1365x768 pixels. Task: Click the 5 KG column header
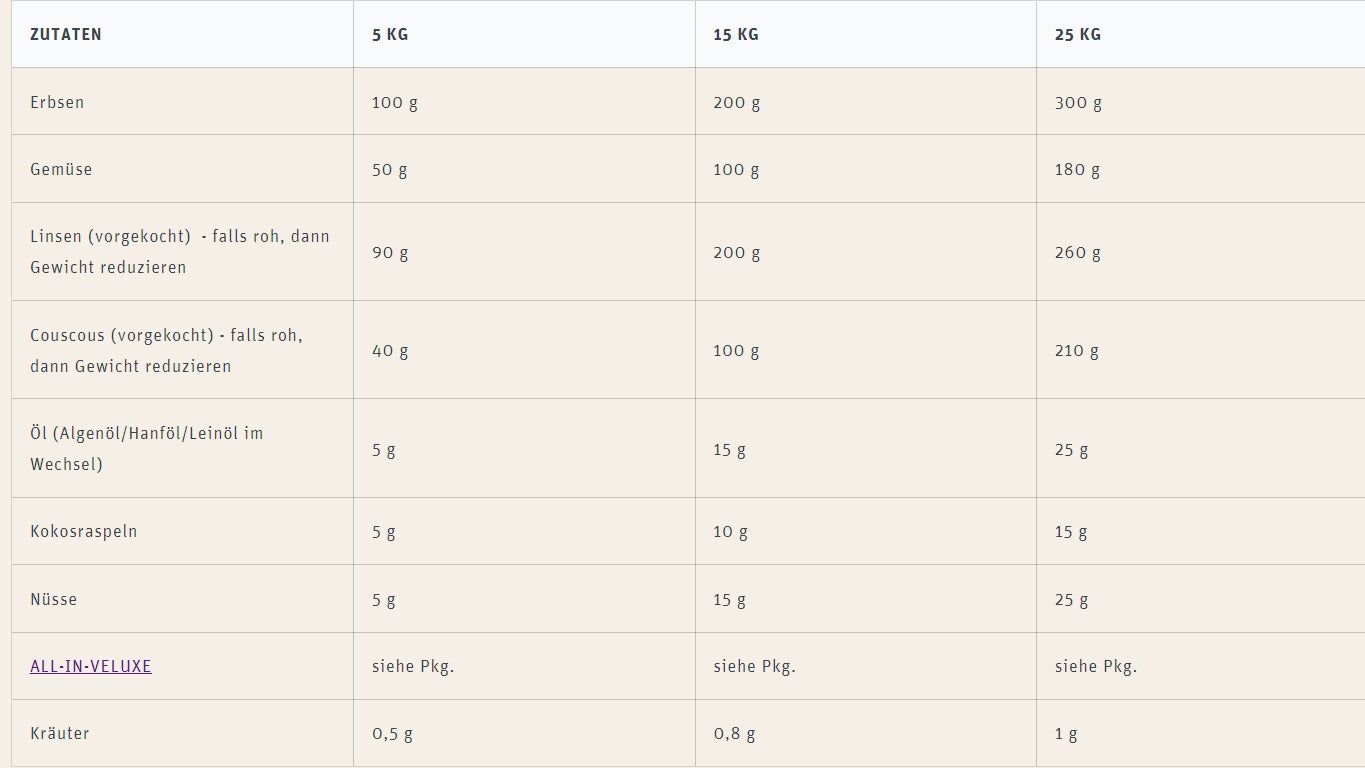tap(390, 34)
